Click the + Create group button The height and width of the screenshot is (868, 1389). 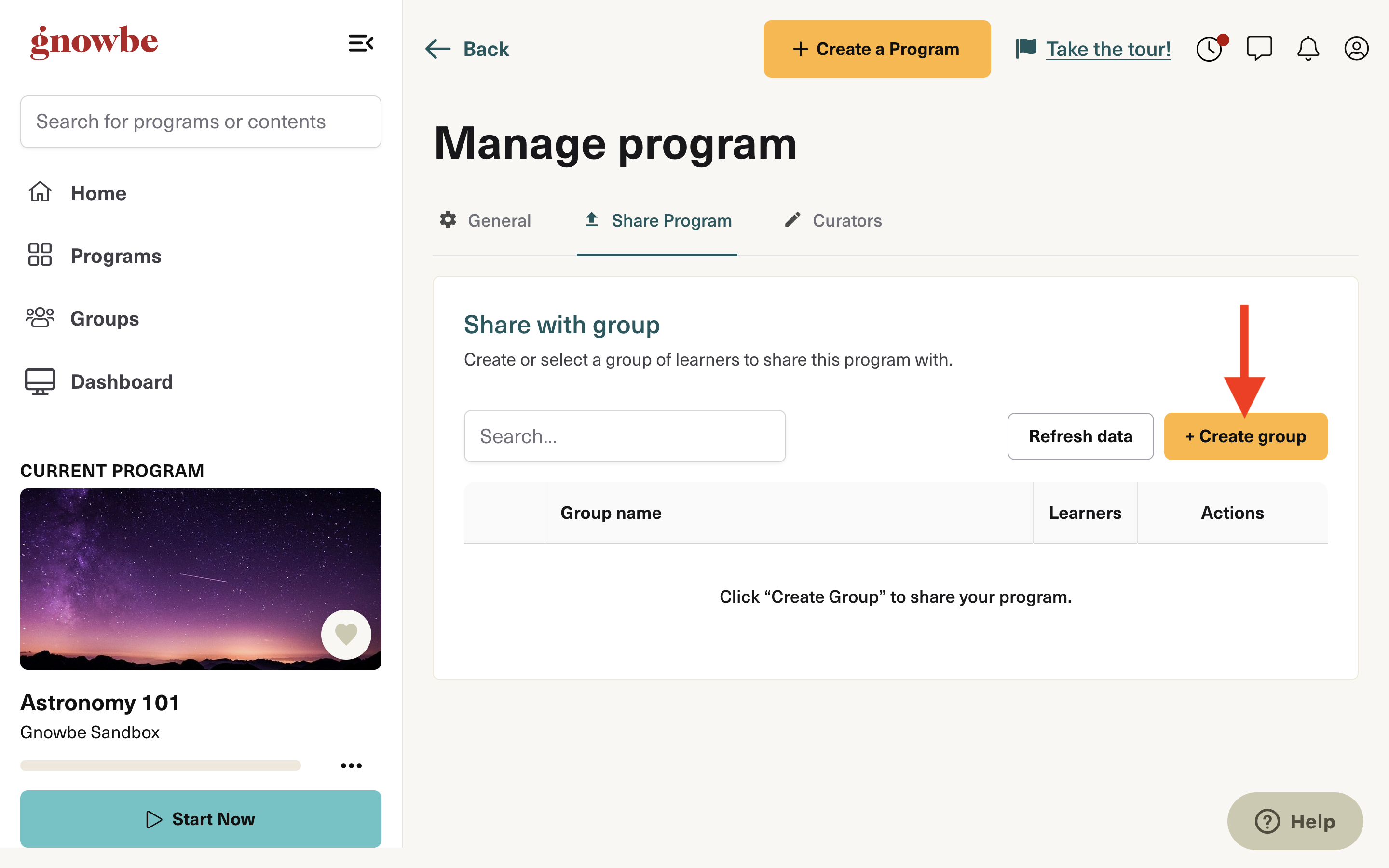tap(1245, 436)
